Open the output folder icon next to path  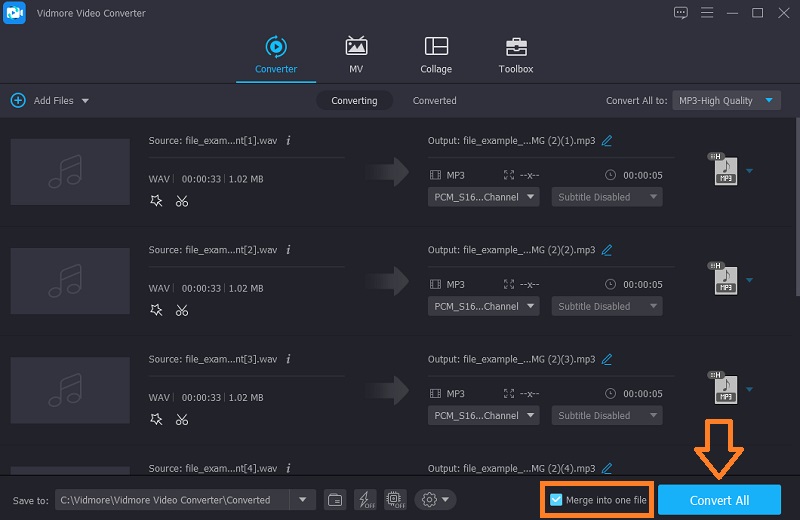coord(336,499)
